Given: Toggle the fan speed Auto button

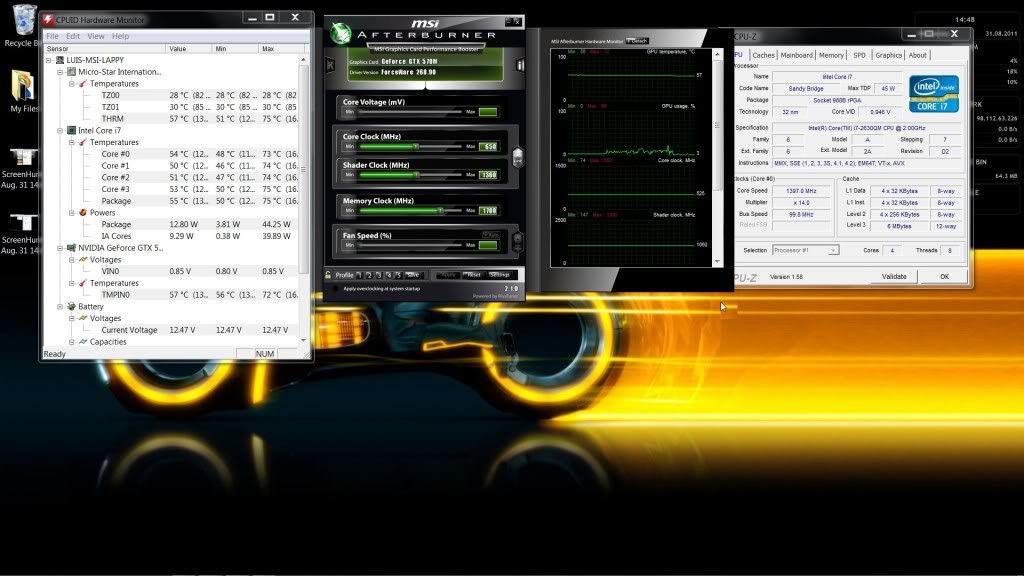Looking at the screenshot, I should click(x=490, y=235).
